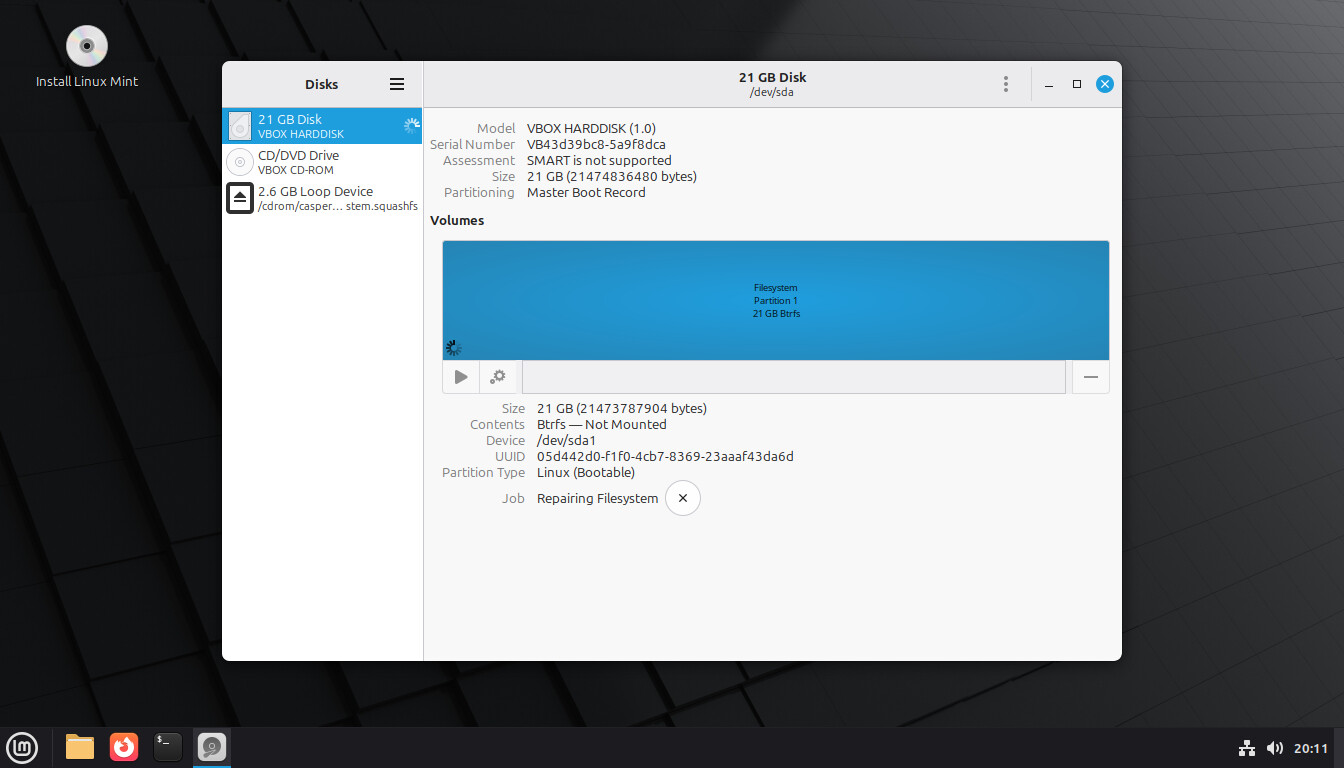
Task: Open the volume control in tray
Action: [1274, 748]
